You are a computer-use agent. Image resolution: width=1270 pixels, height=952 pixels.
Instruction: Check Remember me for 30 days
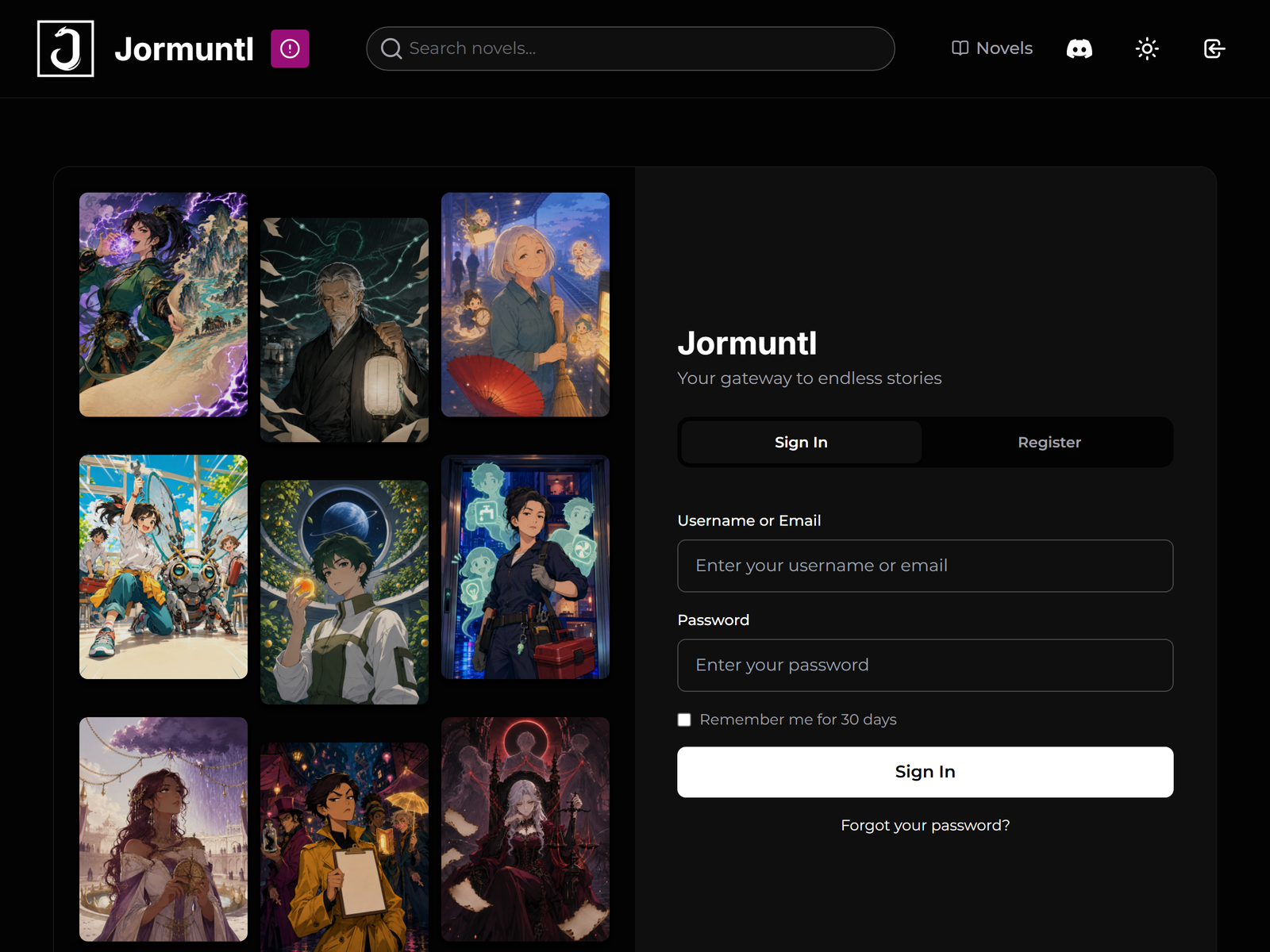point(684,720)
